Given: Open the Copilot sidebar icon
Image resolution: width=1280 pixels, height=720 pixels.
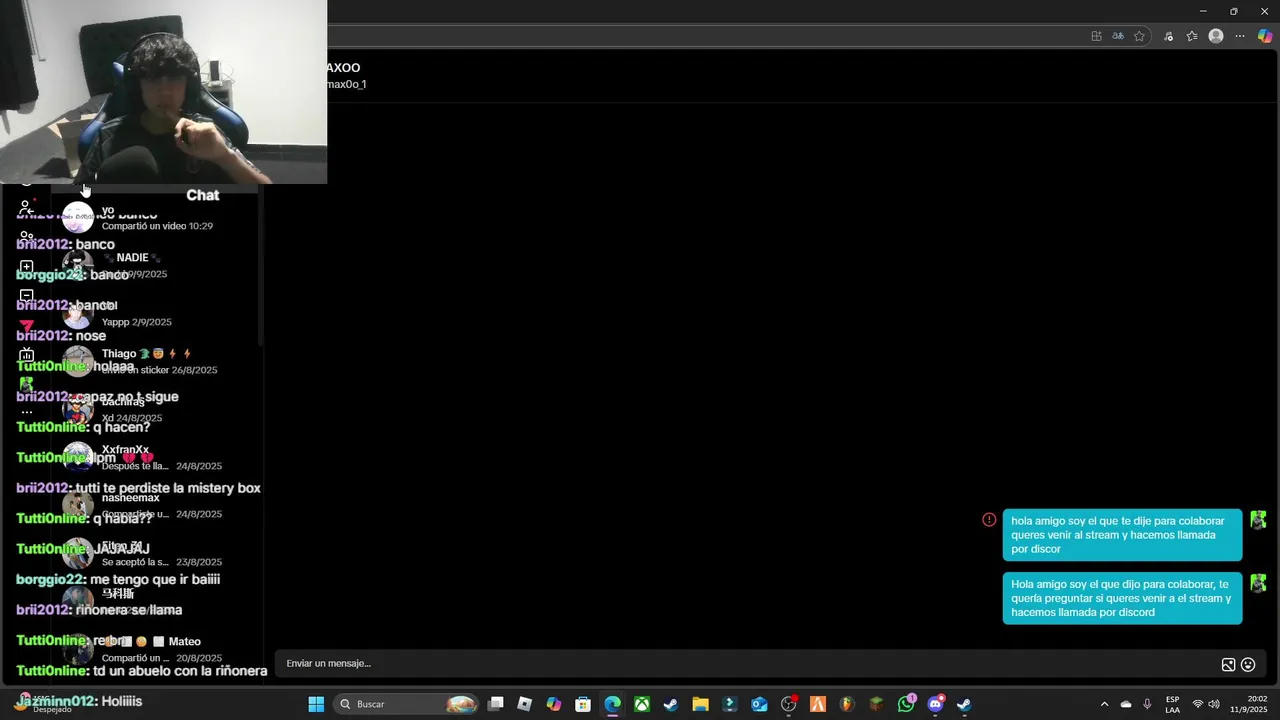Looking at the screenshot, I should tap(1265, 36).
